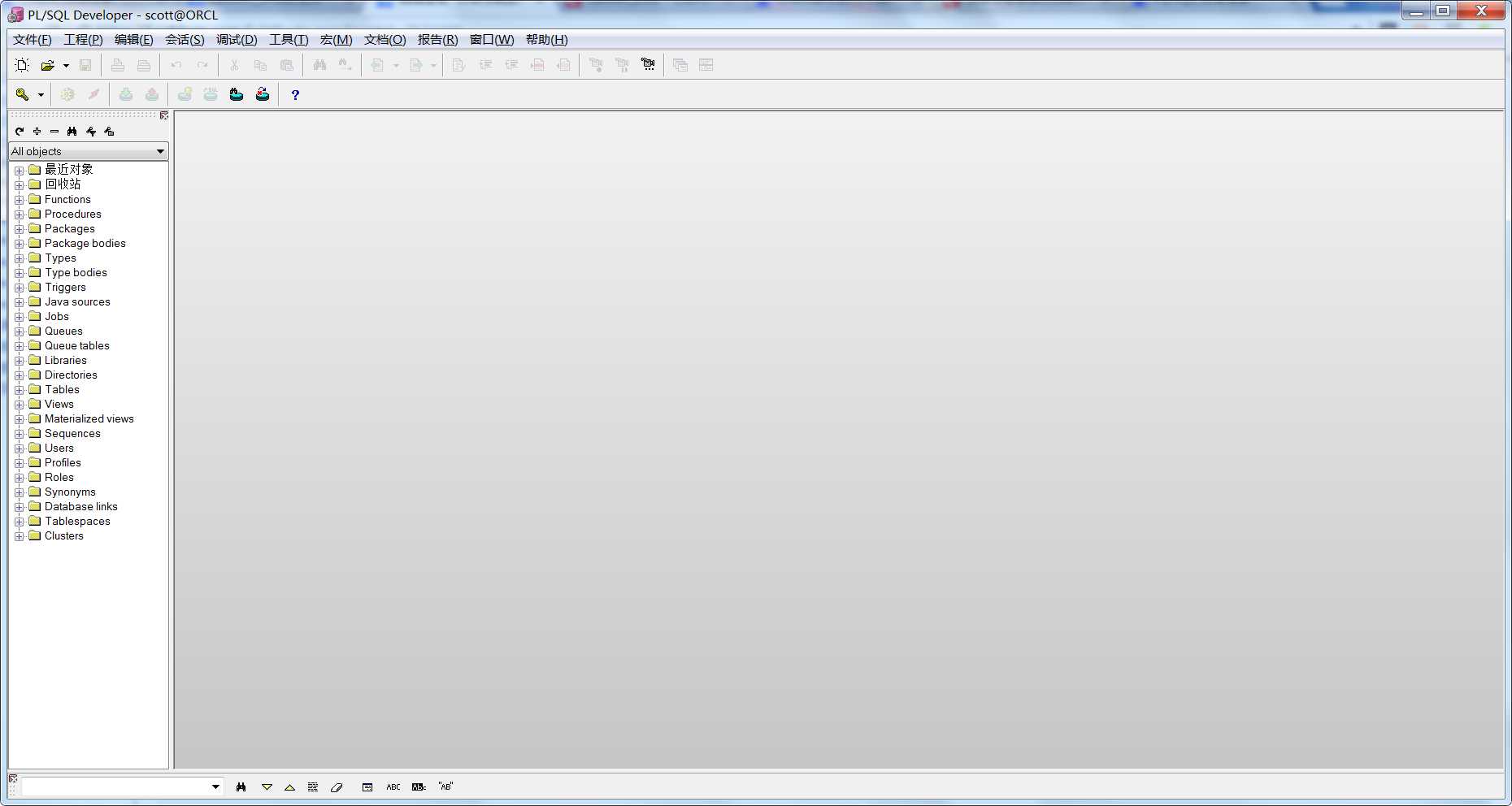Open the Open-file recent list dropdown arrow
Viewport: 1512px width, 806px height.
click(x=66, y=65)
